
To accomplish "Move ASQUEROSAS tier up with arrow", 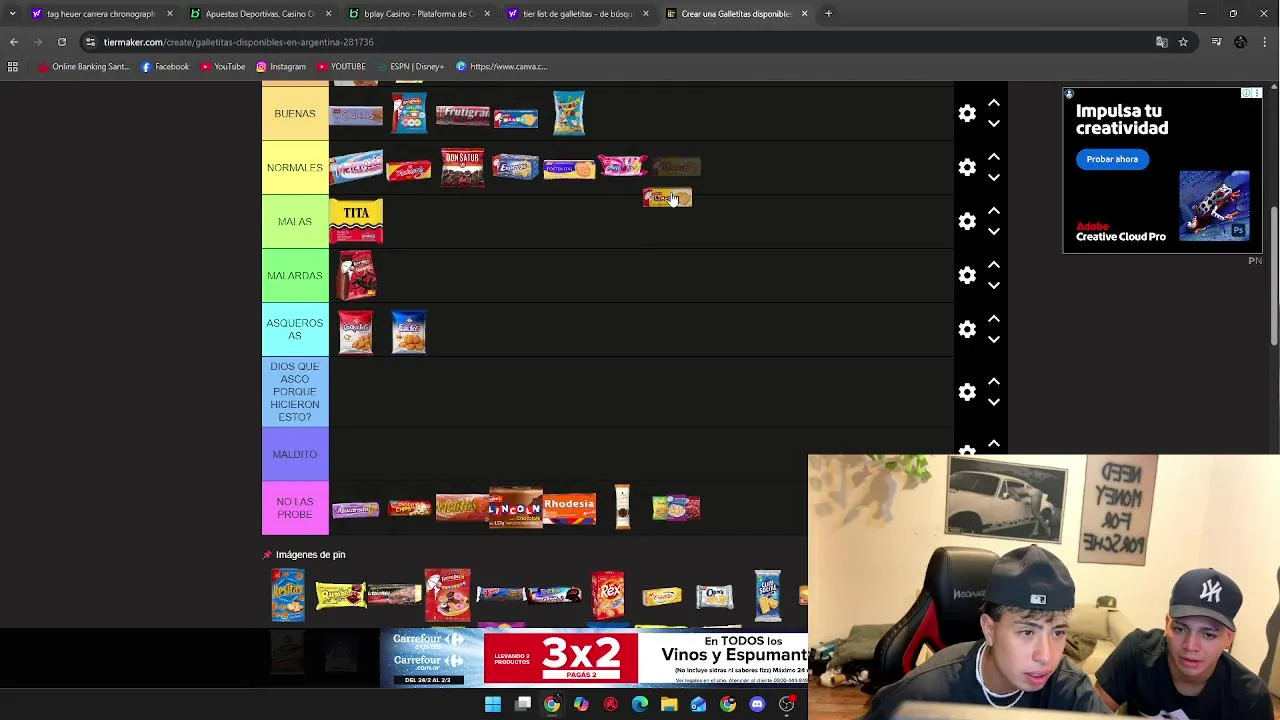I will pos(994,319).
